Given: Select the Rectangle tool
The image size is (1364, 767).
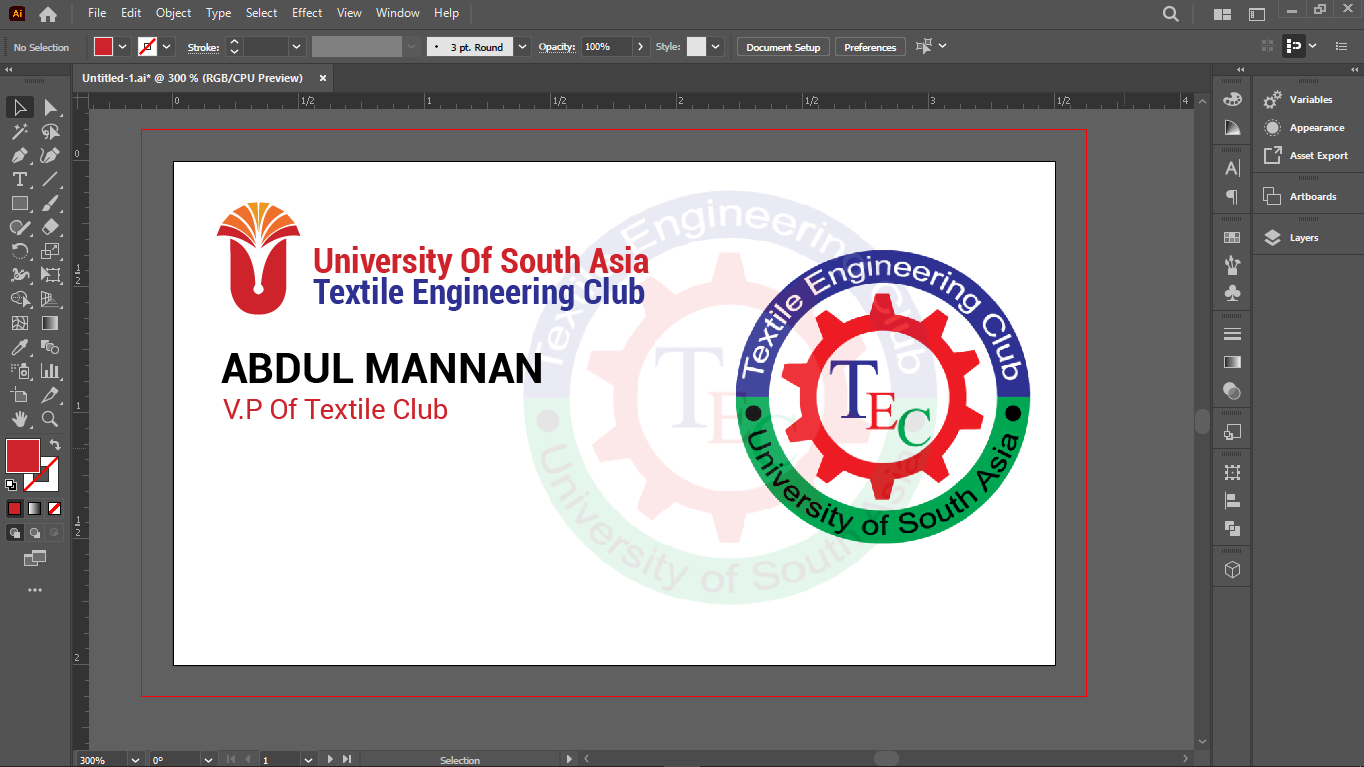Looking at the screenshot, I should point(19,203).
